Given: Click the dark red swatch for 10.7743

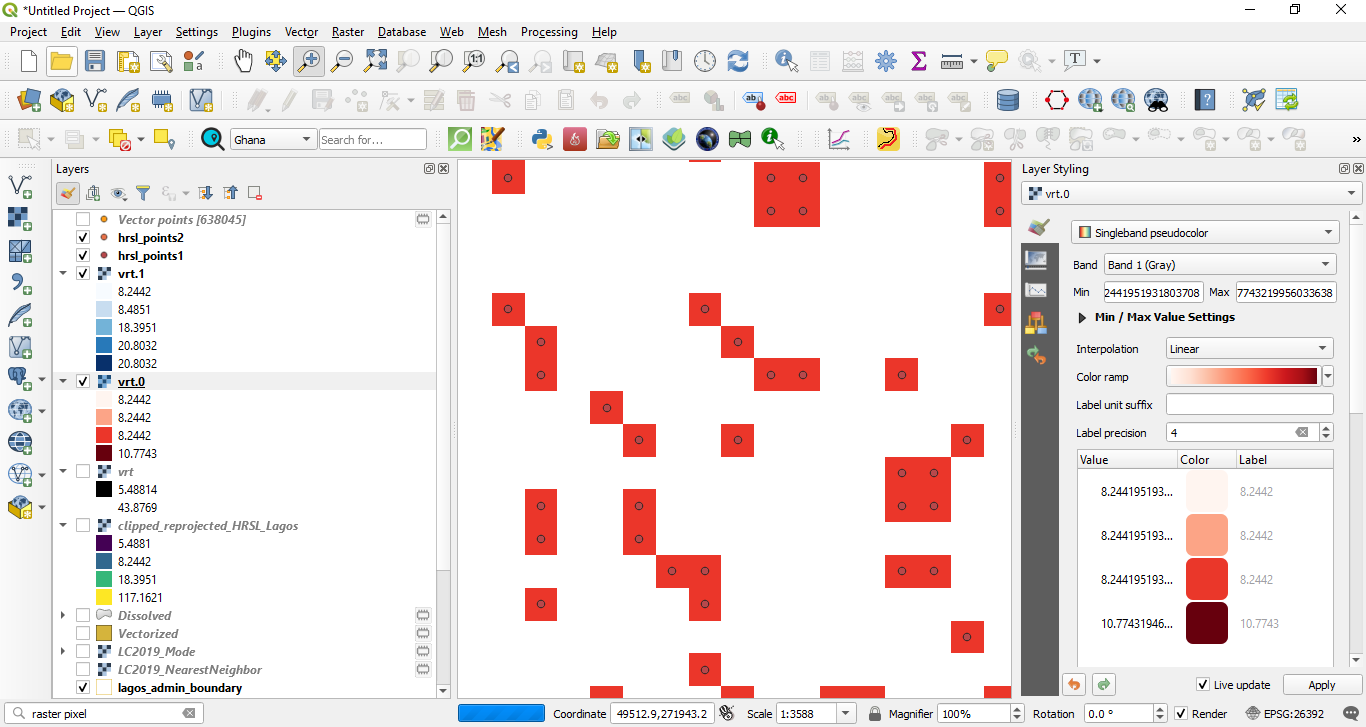Looking at the screenshot, I should [x=1207, y=623].
